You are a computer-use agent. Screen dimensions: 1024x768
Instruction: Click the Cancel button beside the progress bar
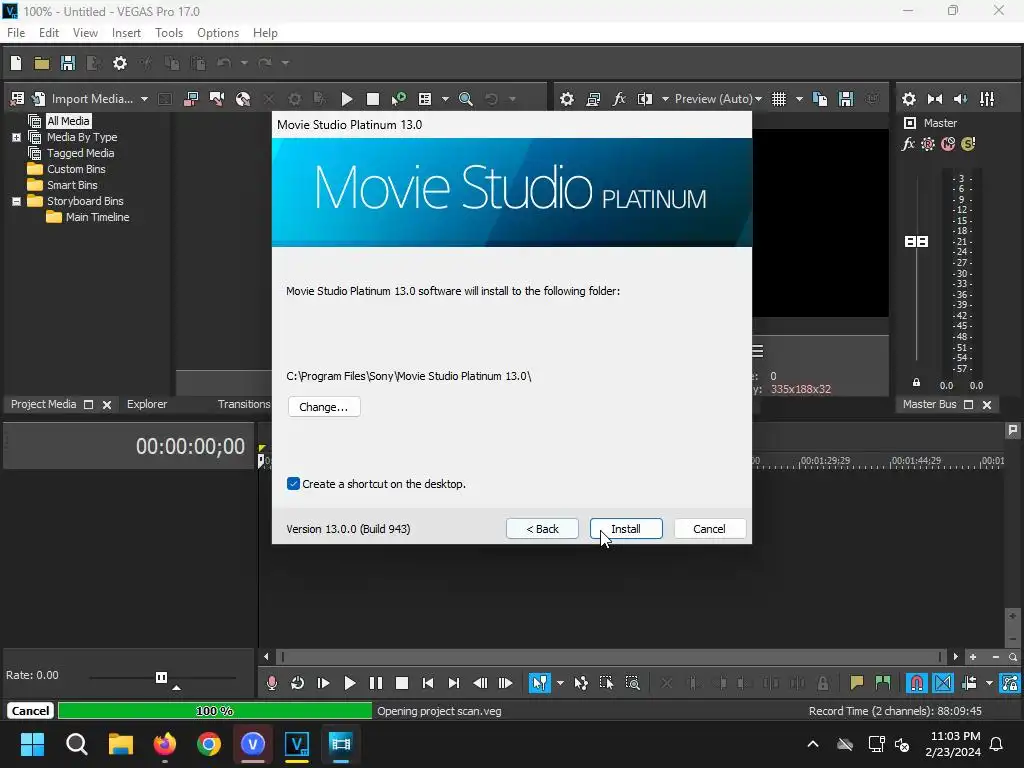[x=30, y=711]
